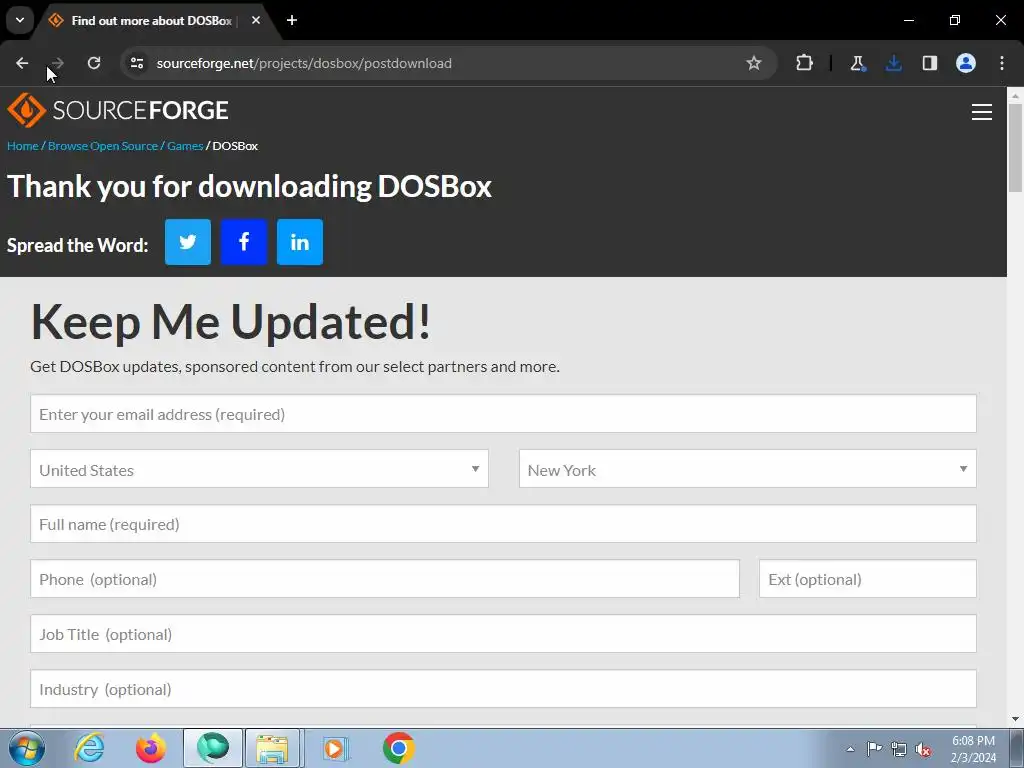Open the network tray icon
The width and height of the screenshot is (1024, 768).
tap(899, 749)
